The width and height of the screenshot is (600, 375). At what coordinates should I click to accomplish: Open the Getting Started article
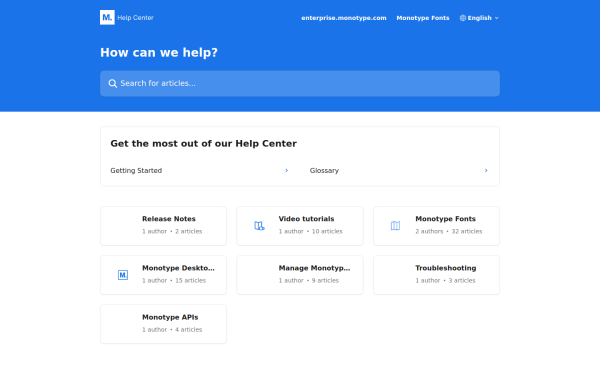click(199, 170)
